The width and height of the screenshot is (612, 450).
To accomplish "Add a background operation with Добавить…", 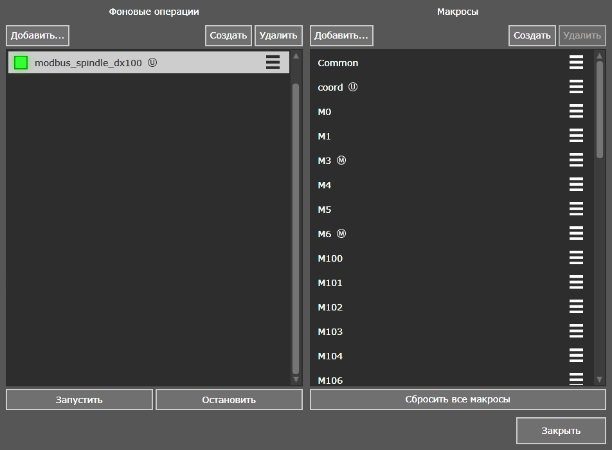I will tap(37, 36).
